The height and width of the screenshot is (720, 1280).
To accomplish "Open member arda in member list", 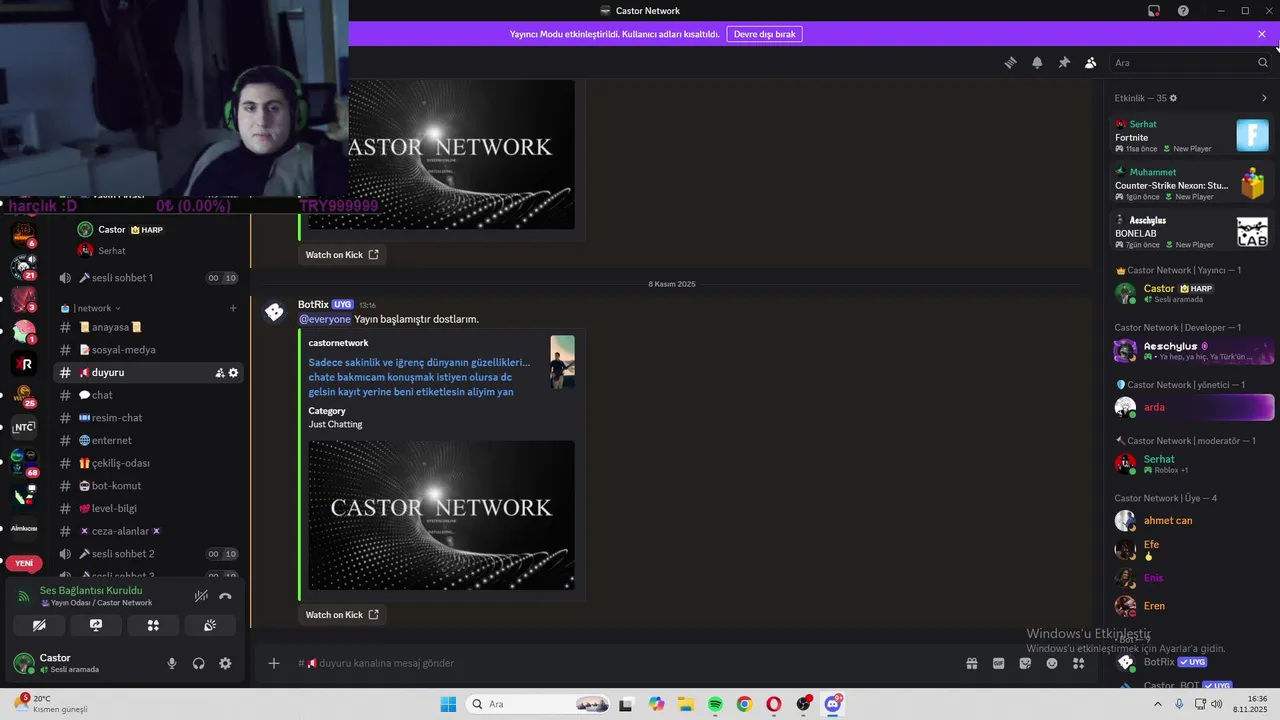I will [1193, 407].
